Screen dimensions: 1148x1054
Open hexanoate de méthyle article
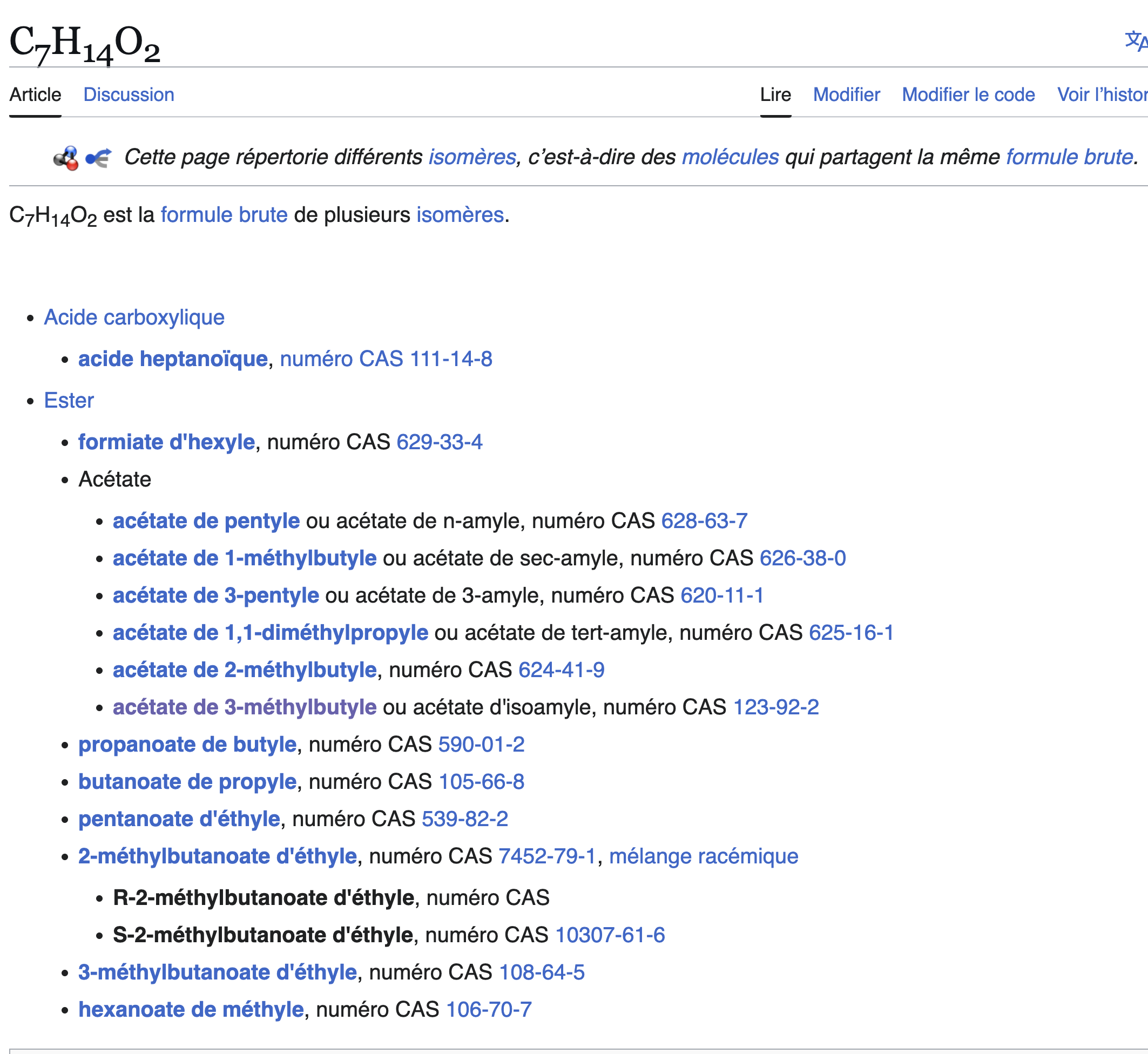191,1010
